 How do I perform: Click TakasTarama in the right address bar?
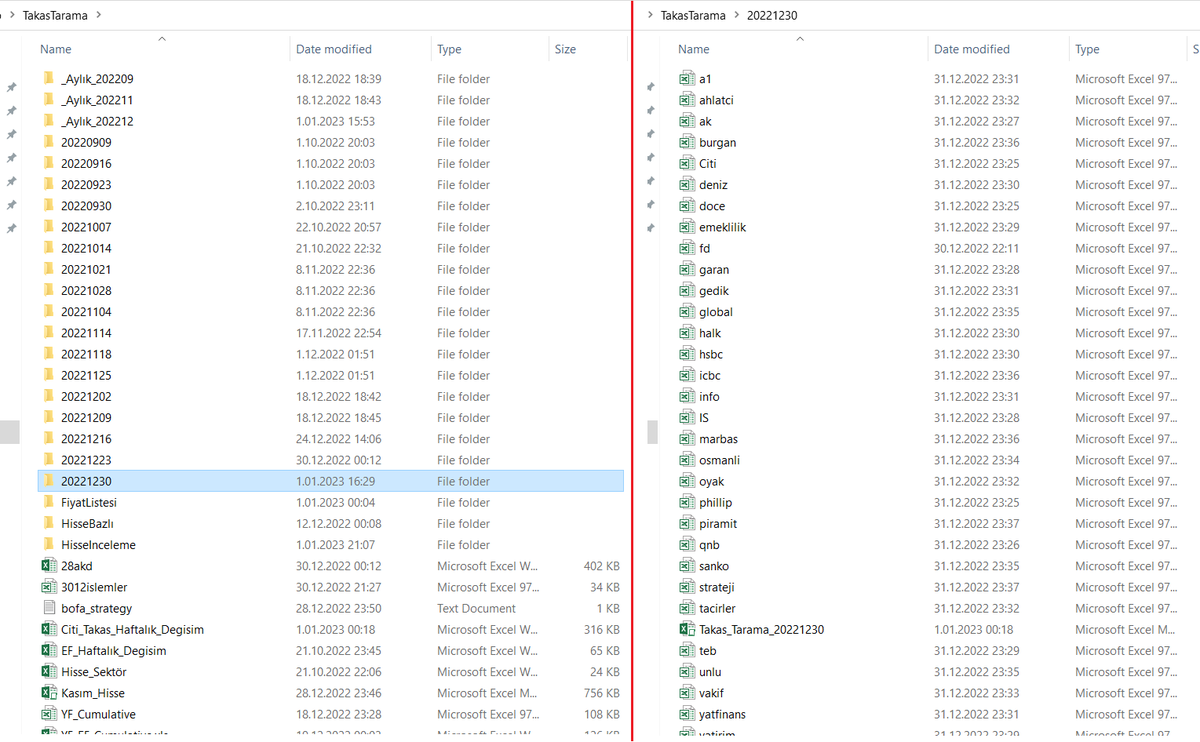point(692,16)
